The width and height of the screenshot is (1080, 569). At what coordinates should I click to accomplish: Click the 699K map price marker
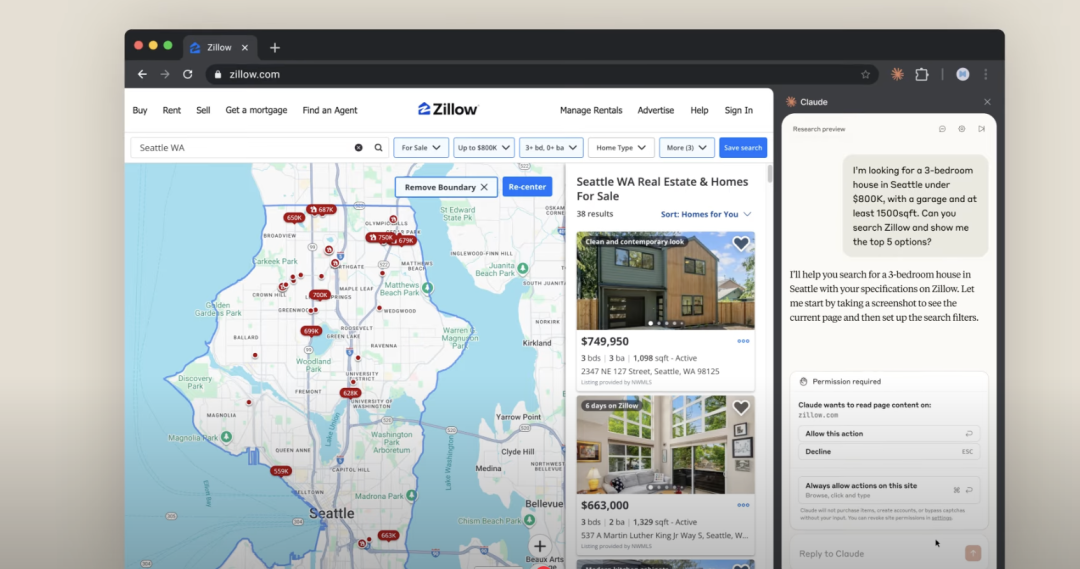pyautogui.click(x=311, y=331)
